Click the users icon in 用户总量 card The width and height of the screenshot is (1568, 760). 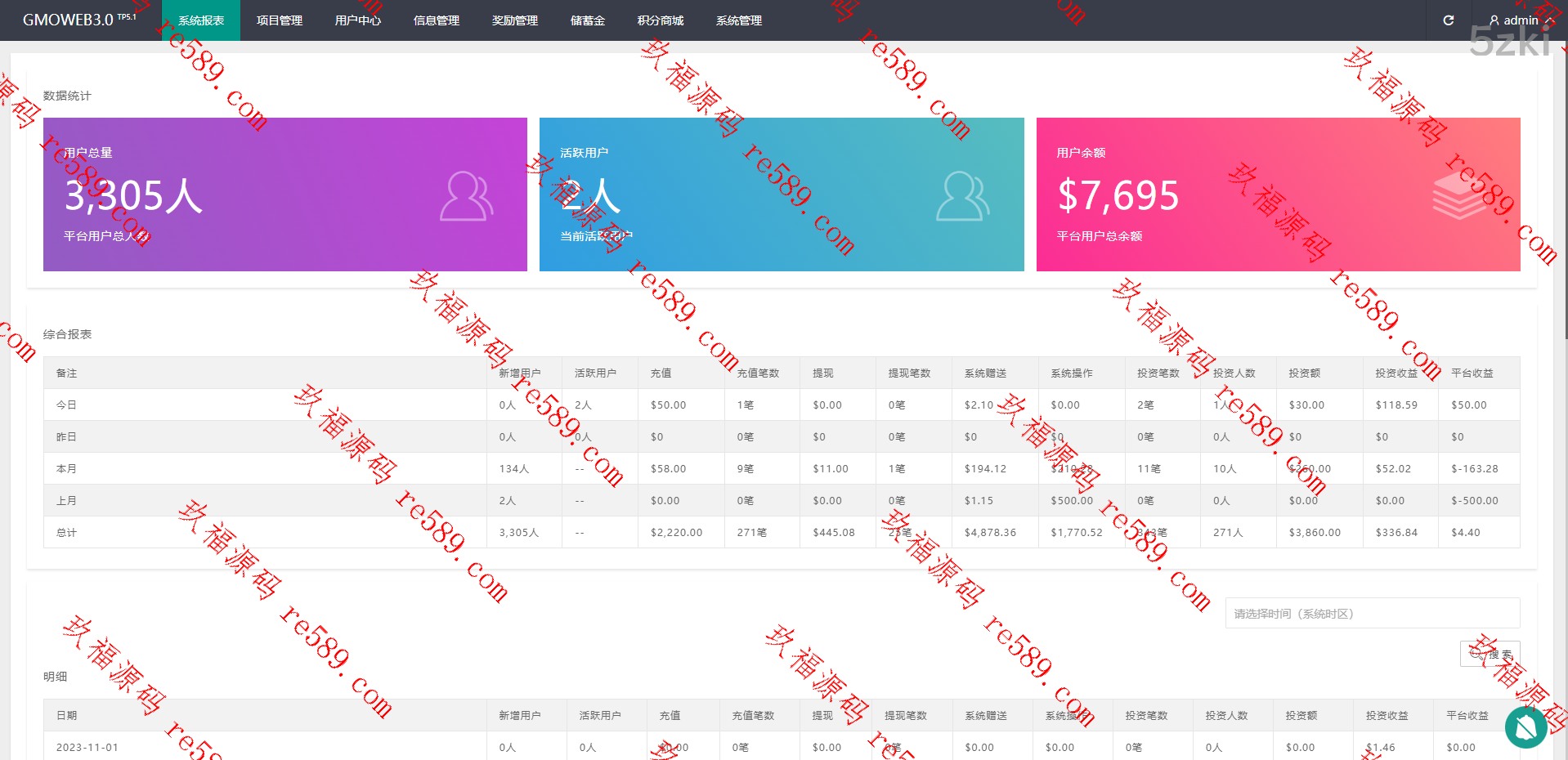(x=466, y=196)
